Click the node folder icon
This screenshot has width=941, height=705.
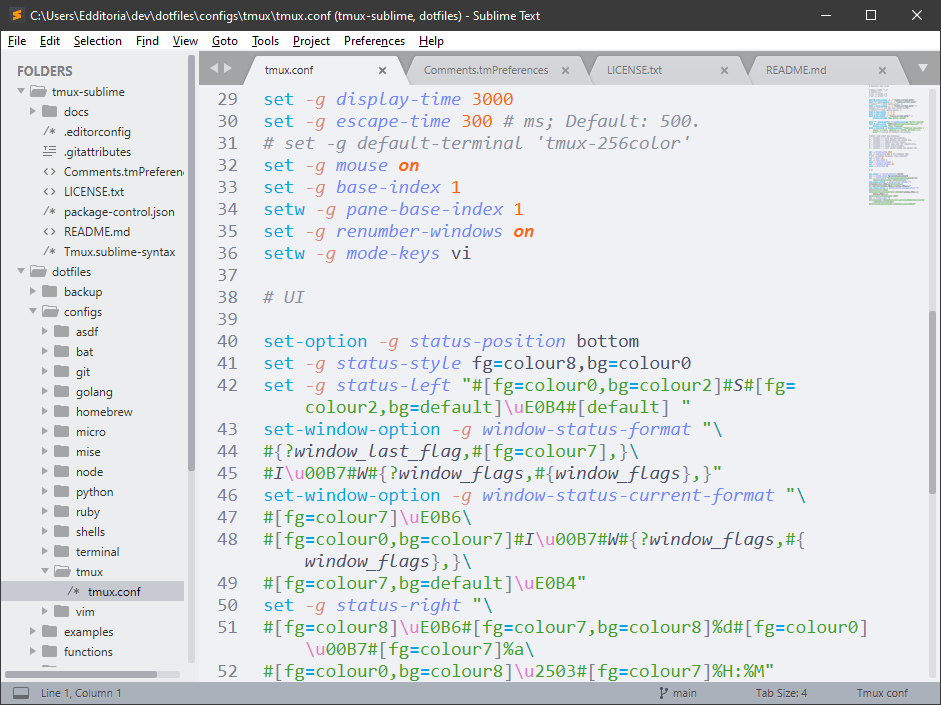point(62,471)
